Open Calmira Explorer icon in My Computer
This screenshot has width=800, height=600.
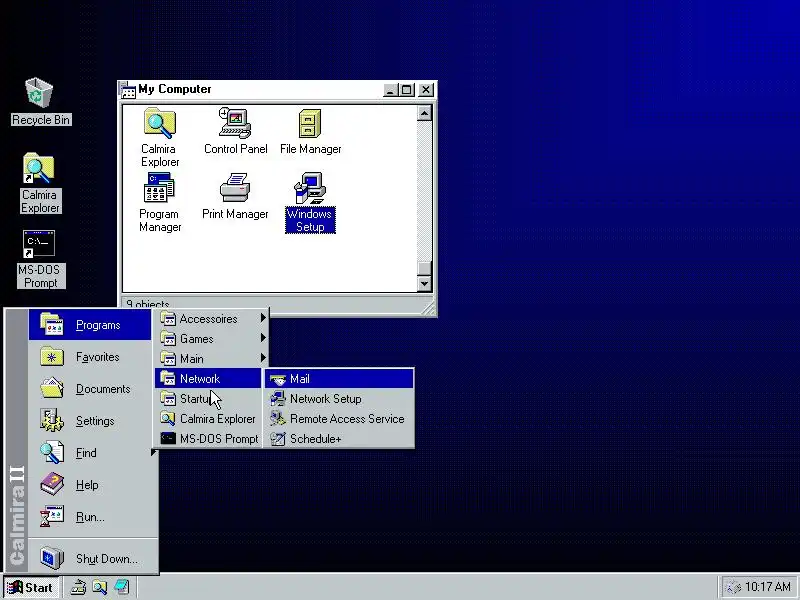point(160,137)
